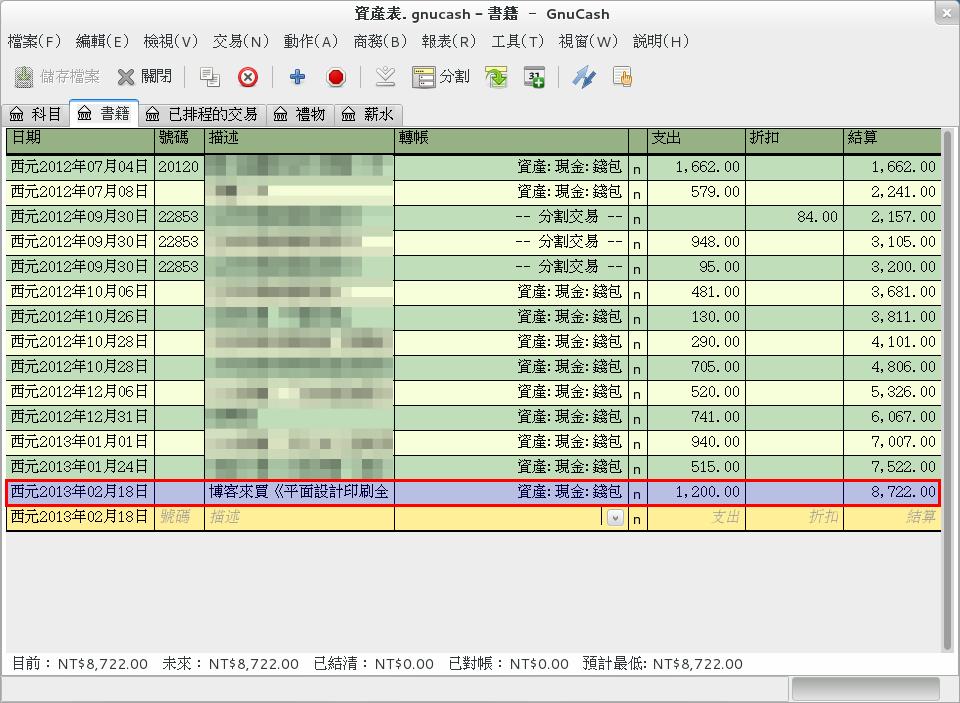
Task: Click the green jump-to-account arrow icon
Action: [x=497, y=77]
